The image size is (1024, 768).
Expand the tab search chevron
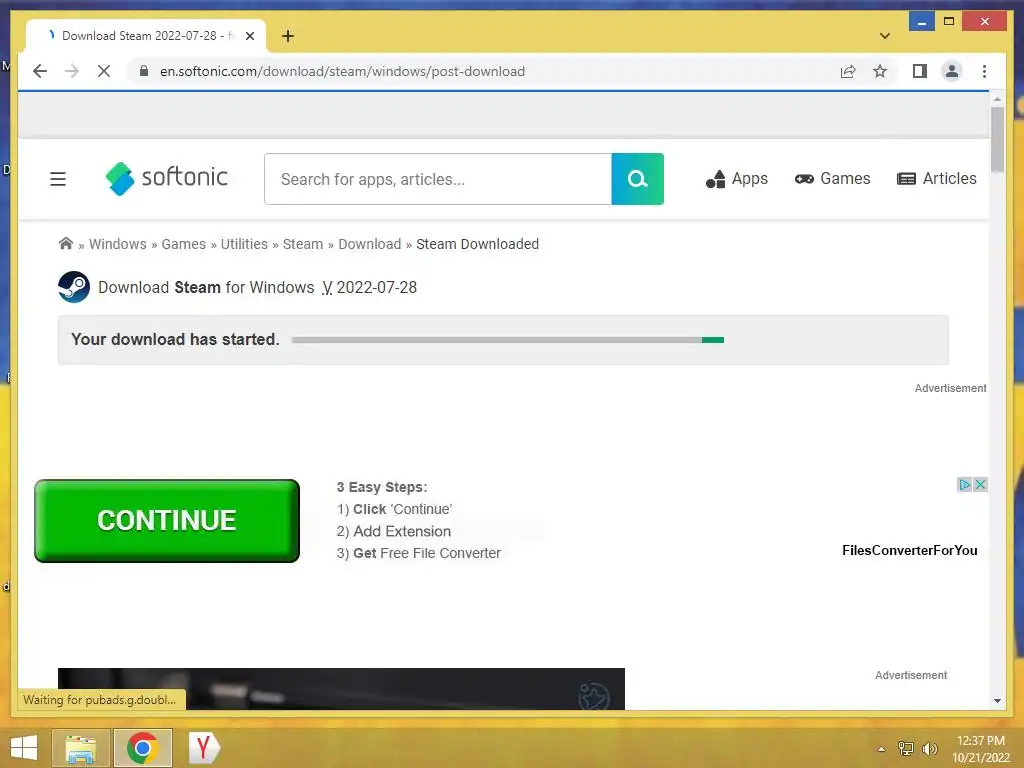tap(885, 36)
